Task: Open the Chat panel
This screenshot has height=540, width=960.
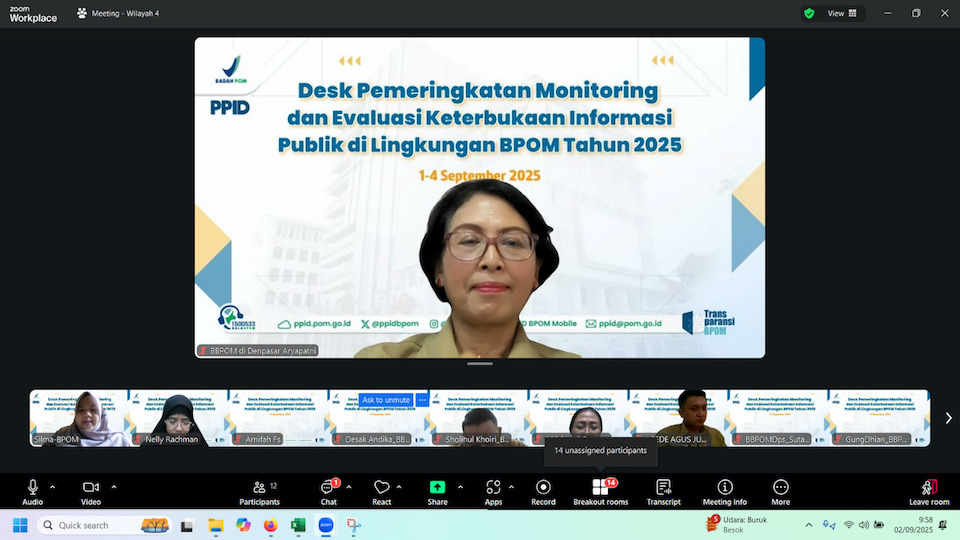Action: [329, 492]
